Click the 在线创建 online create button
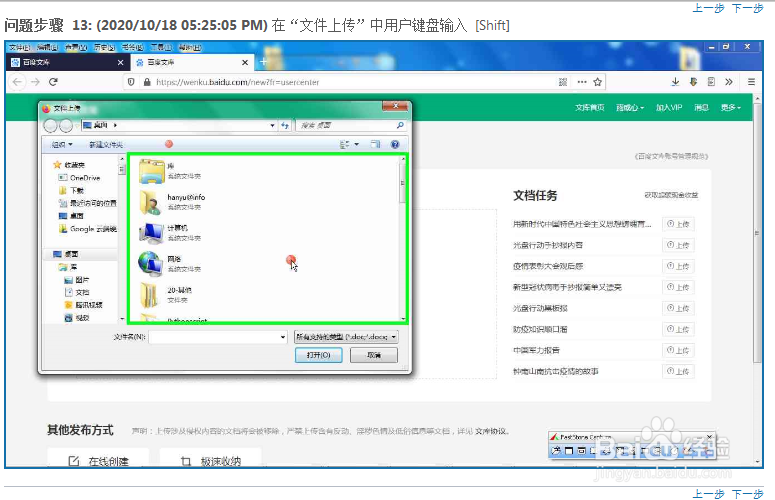 [x=98, y=457]
